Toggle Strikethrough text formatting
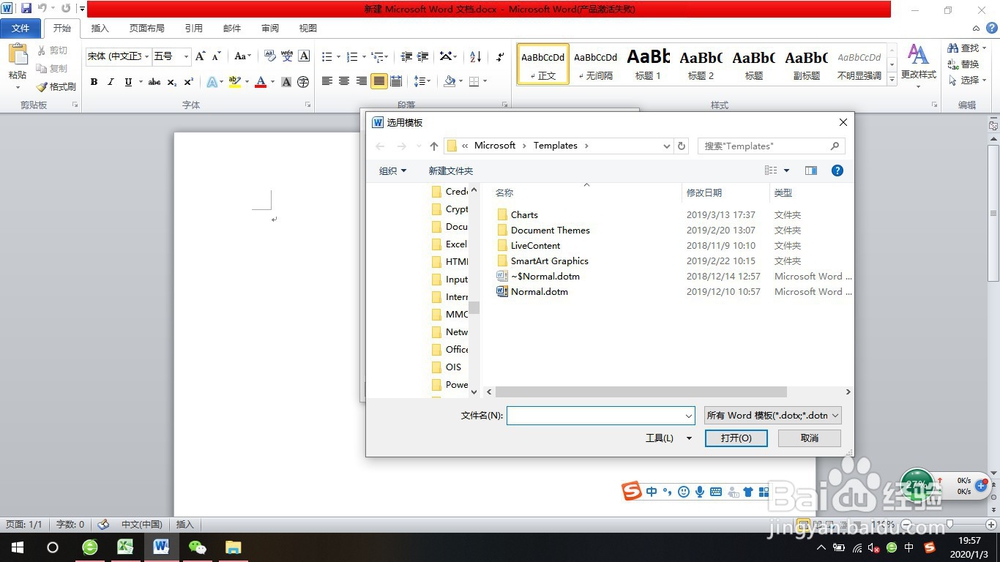This screenshot has height=562, width=1000. coord(154,82)
